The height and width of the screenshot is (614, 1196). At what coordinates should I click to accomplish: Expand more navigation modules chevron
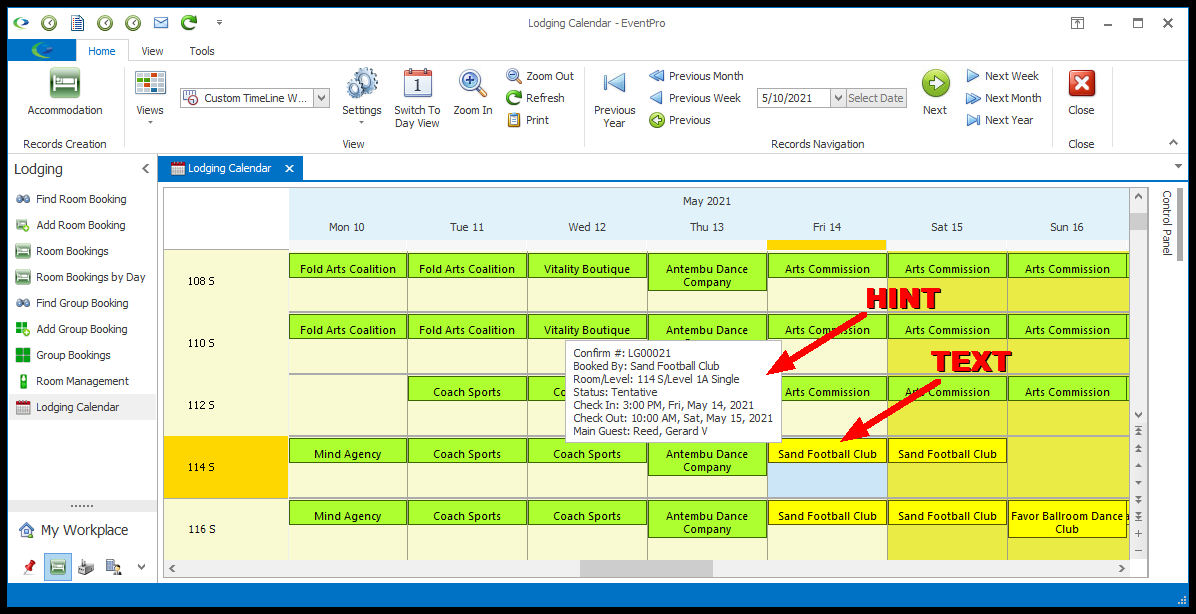(x=141, y=567)
